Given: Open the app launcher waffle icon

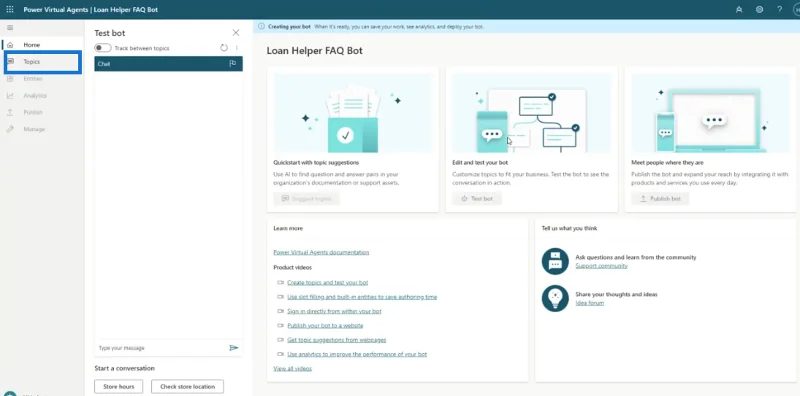Looking at the screenshot, I should click(x=10, y=9).
